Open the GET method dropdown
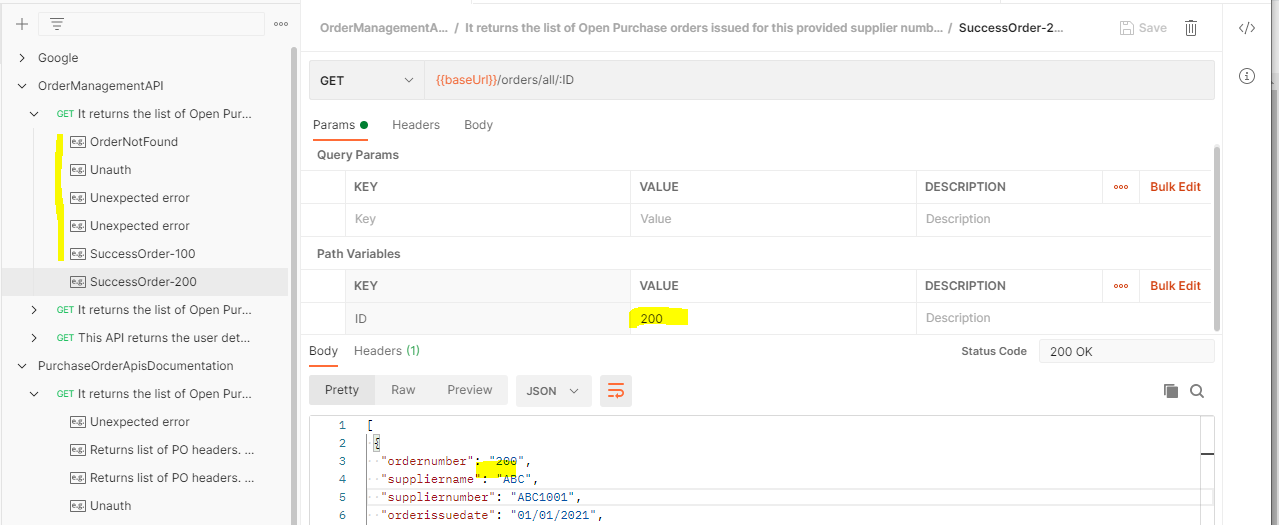The height and width of the screenshot is (525, 1279). point(366,80)
